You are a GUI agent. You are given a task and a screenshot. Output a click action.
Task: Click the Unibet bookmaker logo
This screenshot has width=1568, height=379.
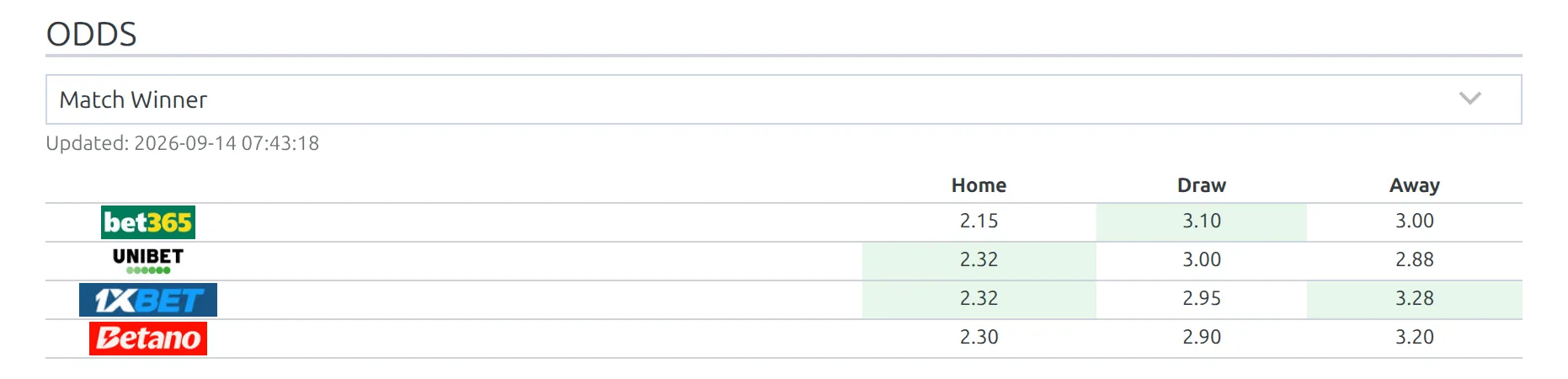coord(148,261)
